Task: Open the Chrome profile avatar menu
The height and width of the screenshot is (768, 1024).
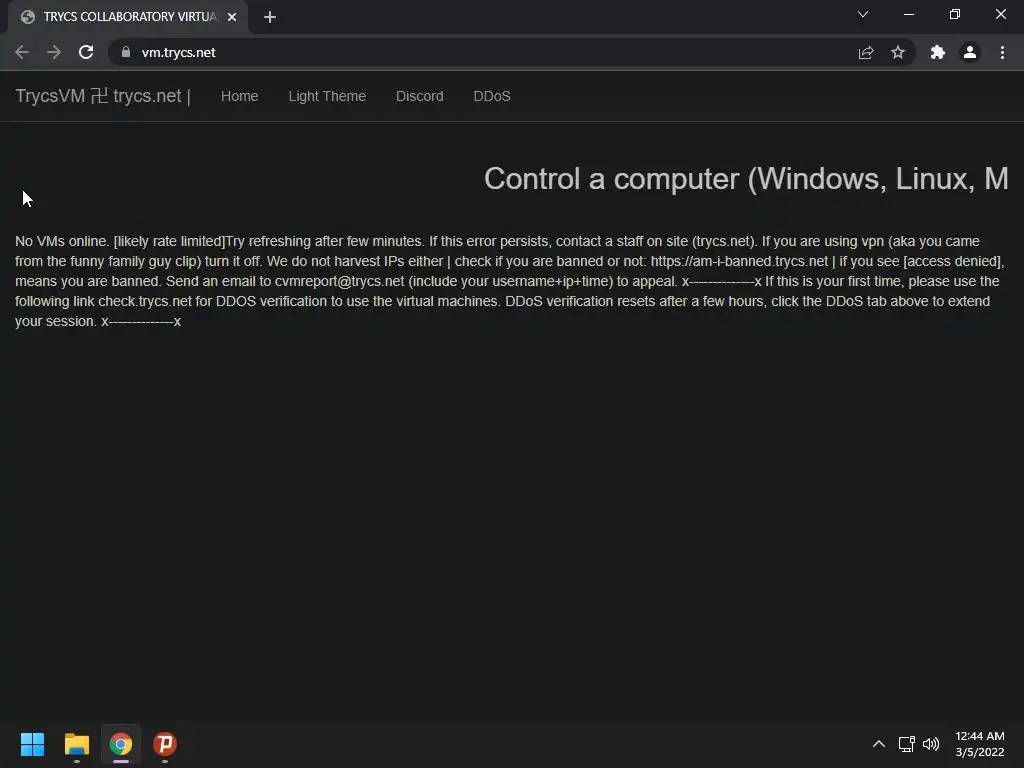Action: 970,52
